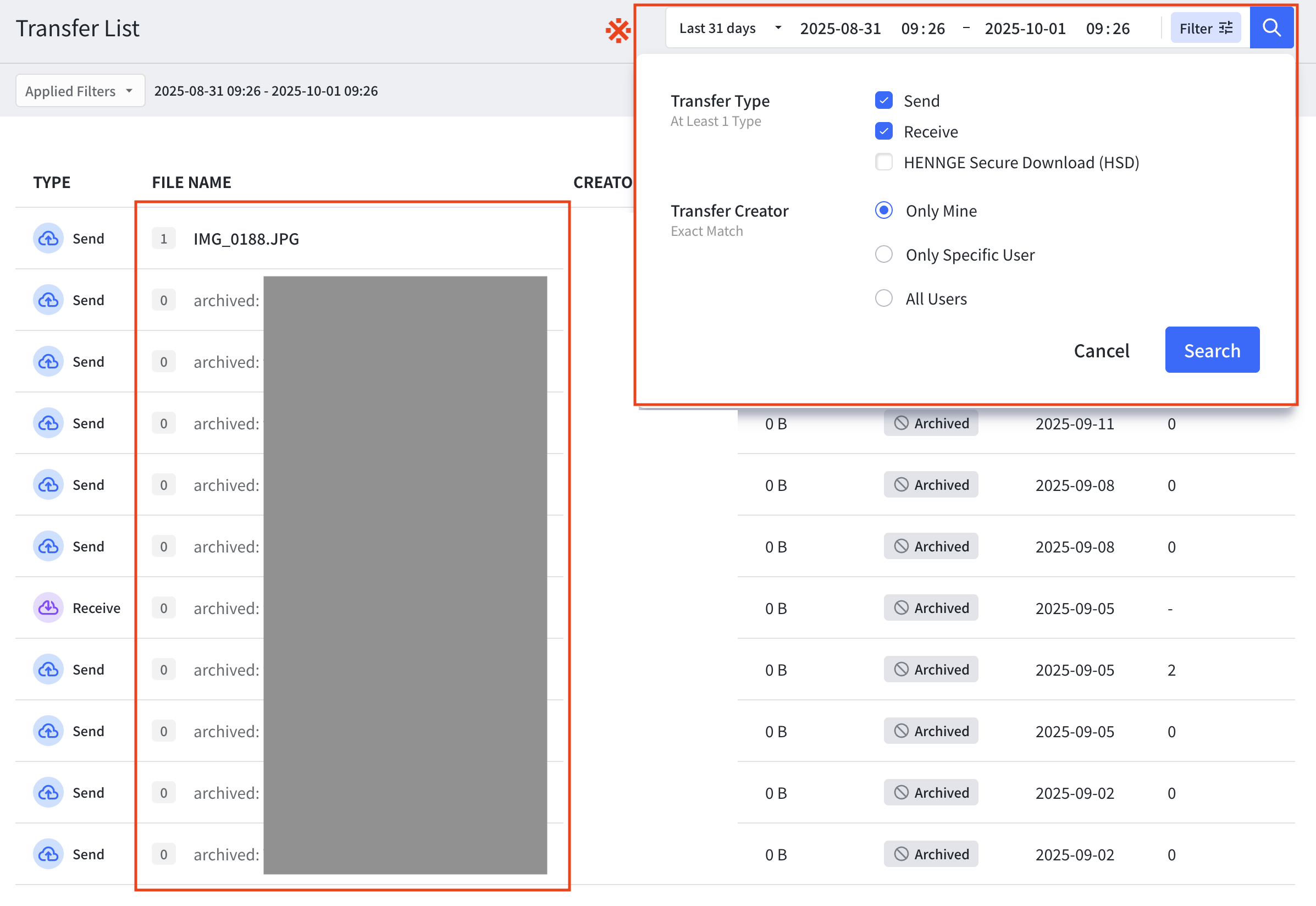The image size is (1316, 906).
Task: Open the Last 31 days range dropdown
Action: click(731, 28)
